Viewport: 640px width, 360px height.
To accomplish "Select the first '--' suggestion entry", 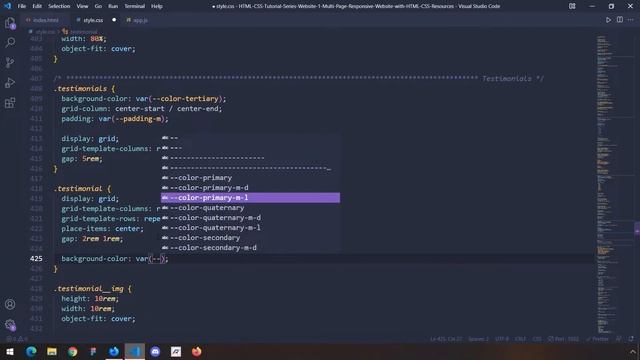I will click(x=250, y=138).
